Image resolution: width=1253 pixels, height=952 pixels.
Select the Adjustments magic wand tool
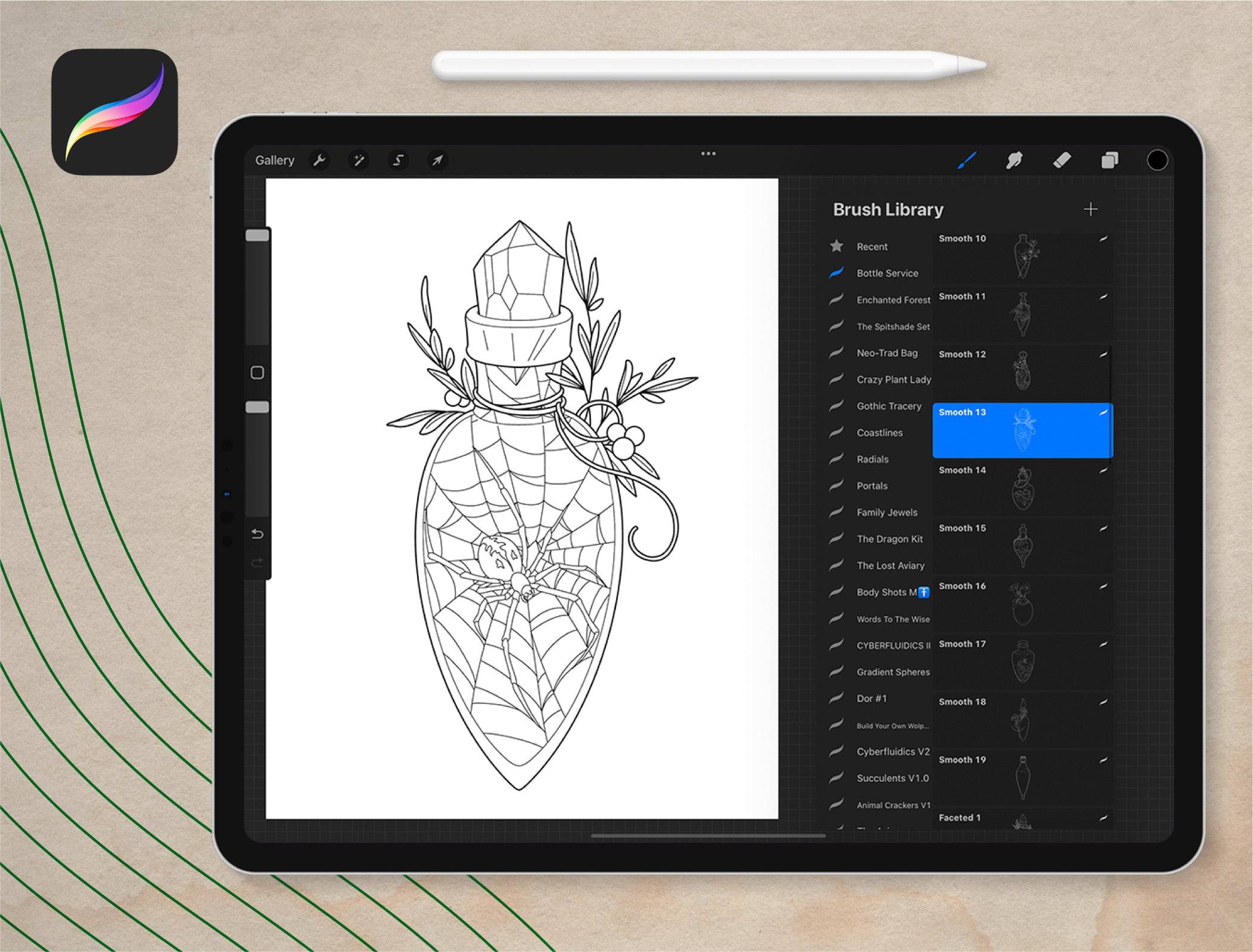click(x=359, y=160)
